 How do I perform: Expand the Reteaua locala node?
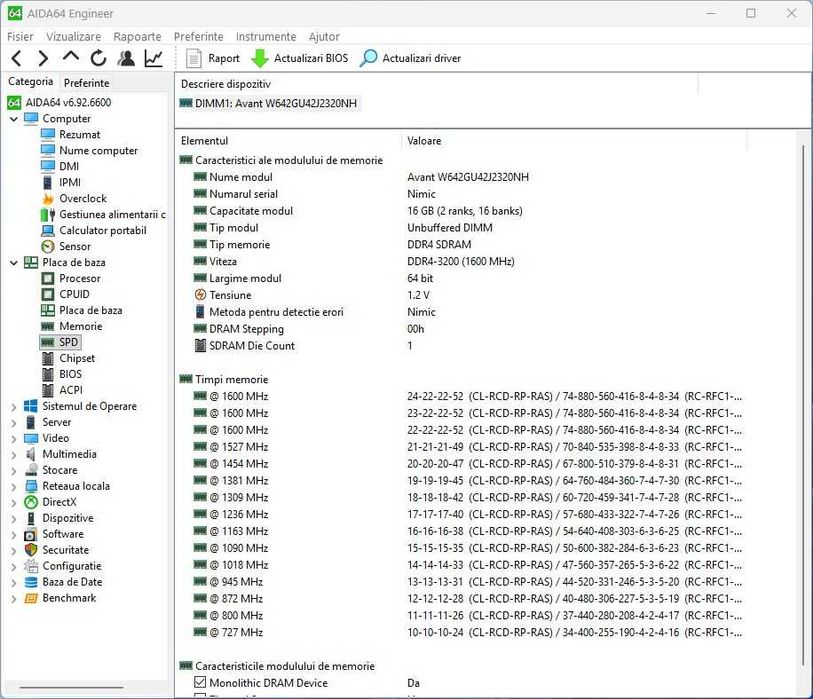point(13,487)
